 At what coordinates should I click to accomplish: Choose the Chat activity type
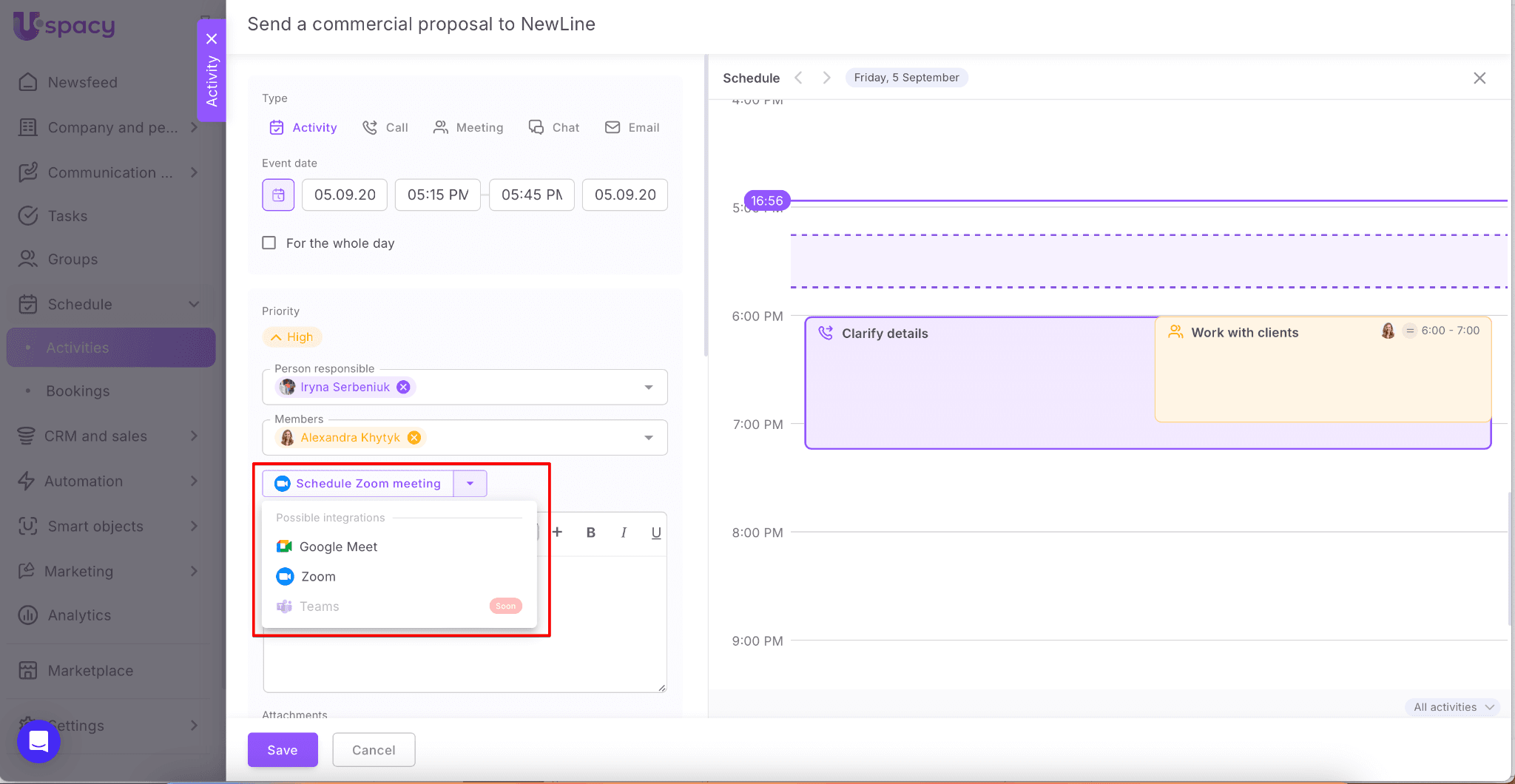coord(554,127)
